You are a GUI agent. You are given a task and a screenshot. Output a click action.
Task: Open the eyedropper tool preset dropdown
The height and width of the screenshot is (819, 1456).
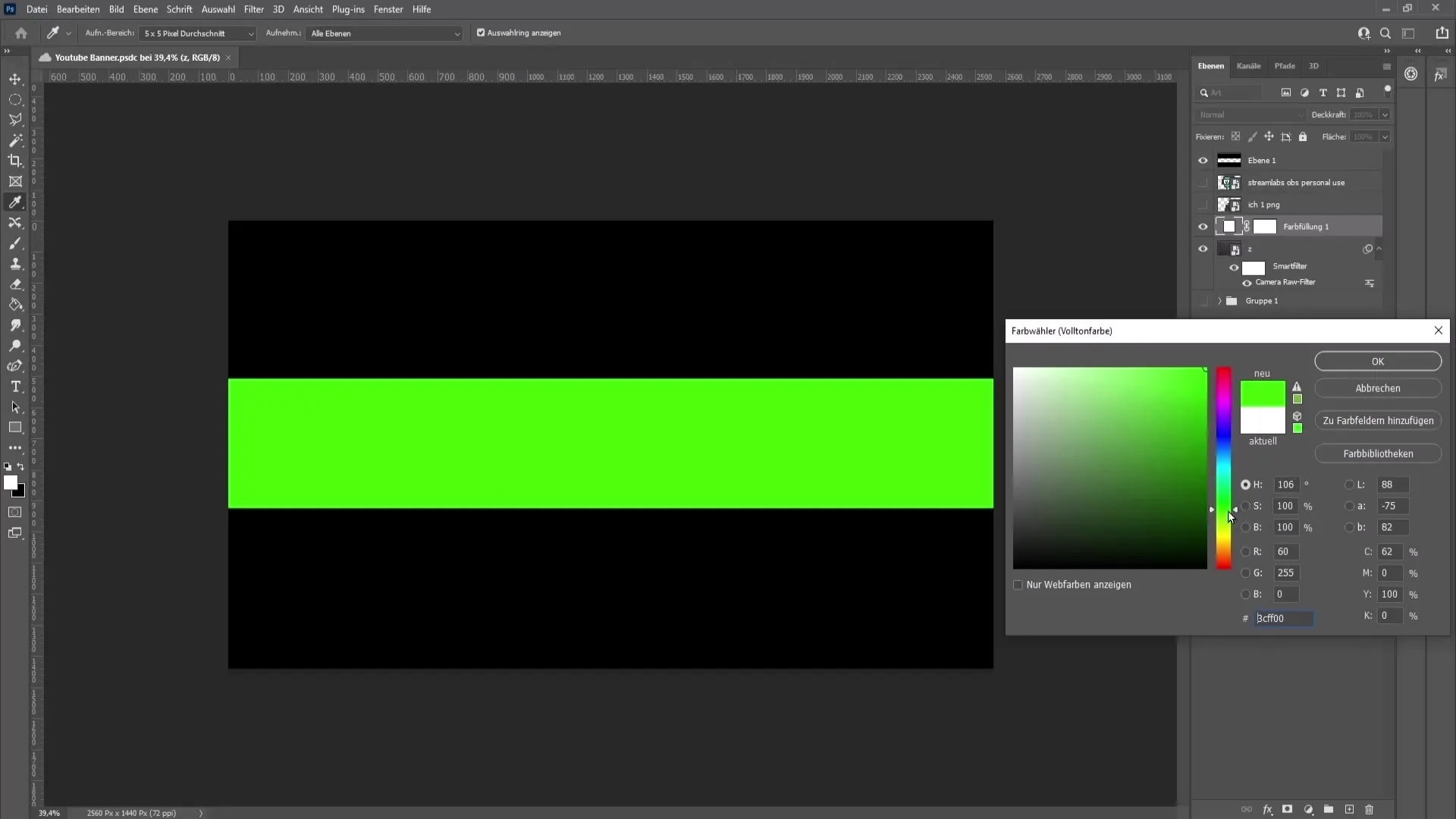tap(68, 33)
